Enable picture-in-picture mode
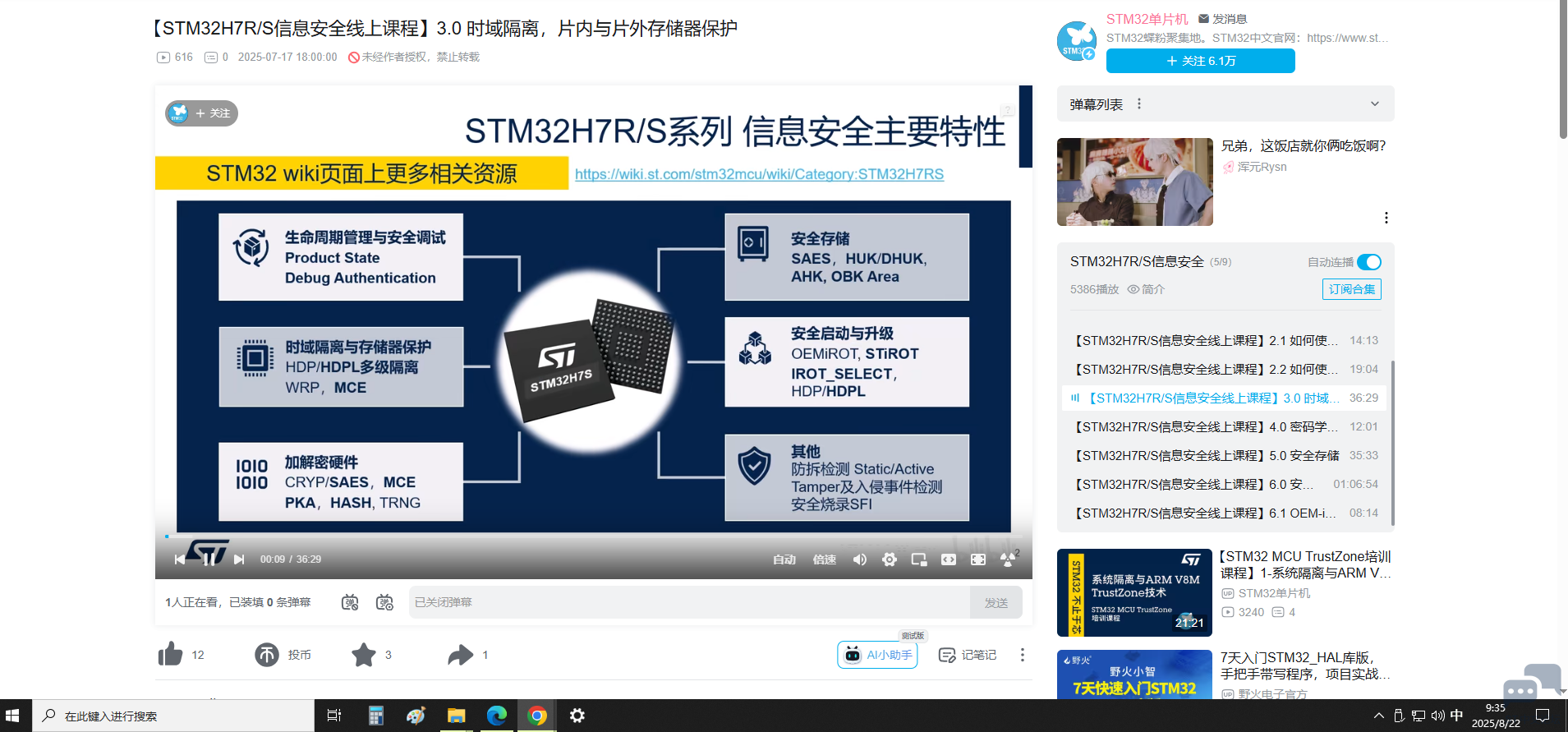The height and width of the screenshot is (732, 1568). click(919, 559)
